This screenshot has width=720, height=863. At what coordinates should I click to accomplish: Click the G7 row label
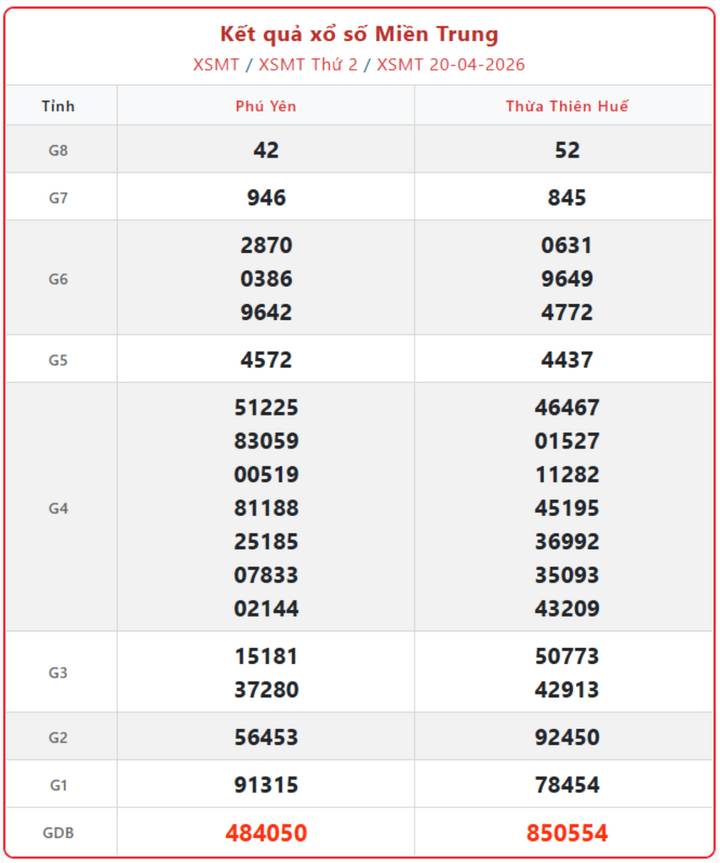pyautogui.click(x=58, y=198)
